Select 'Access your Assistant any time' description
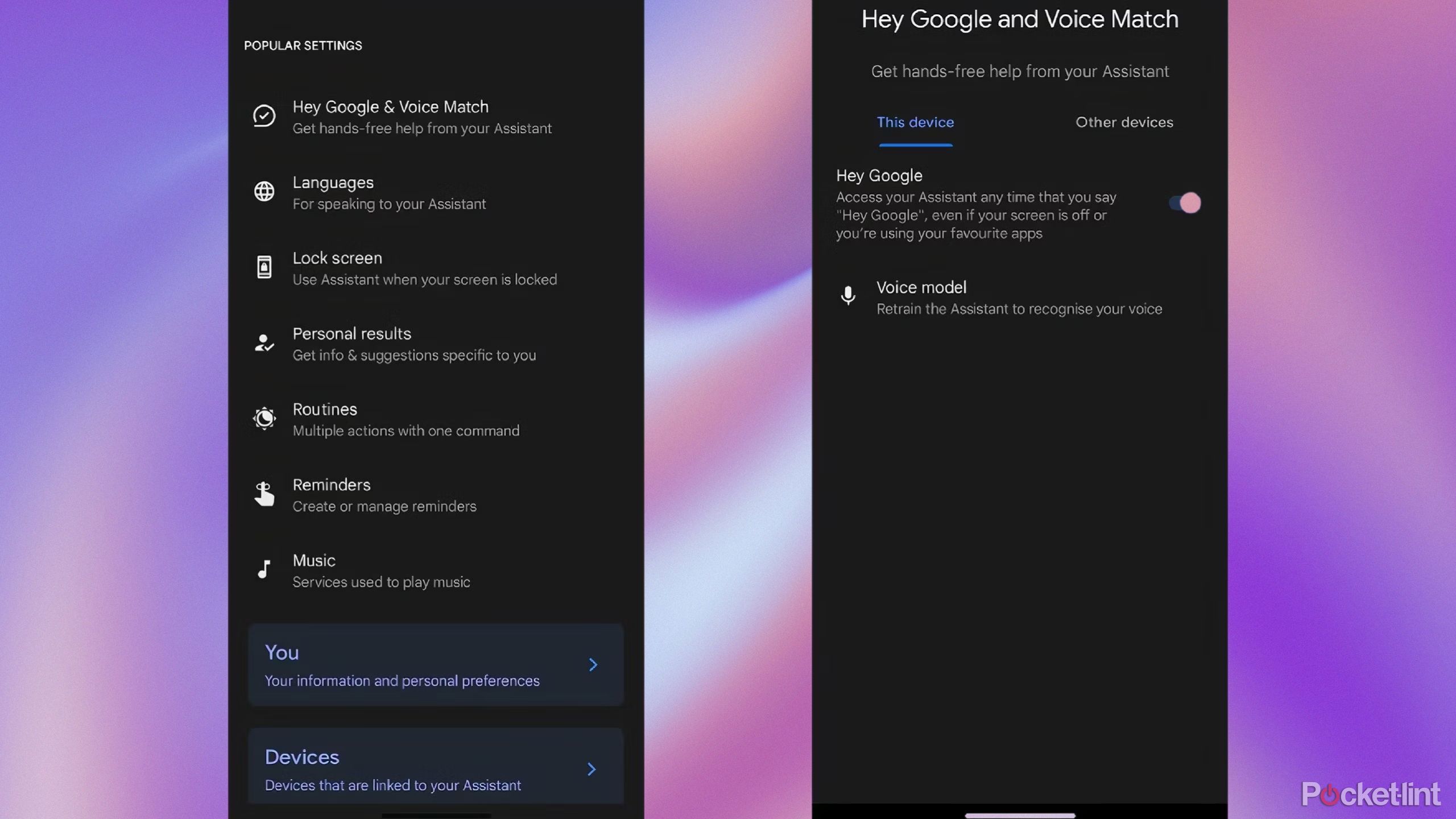This screenshot has height=819, width=1456. point(975,216)
